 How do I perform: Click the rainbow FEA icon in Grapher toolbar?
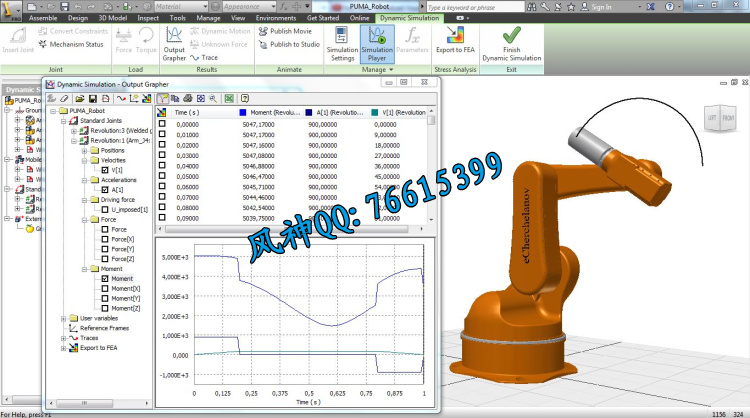[147, 99]
